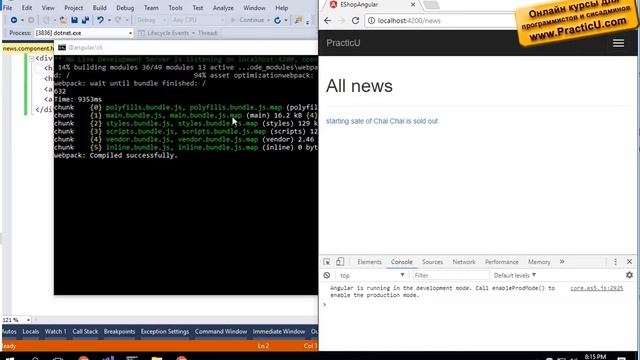Open the View menu in Visual Studio
The image size is (640, 360).
tap(48, 8)
